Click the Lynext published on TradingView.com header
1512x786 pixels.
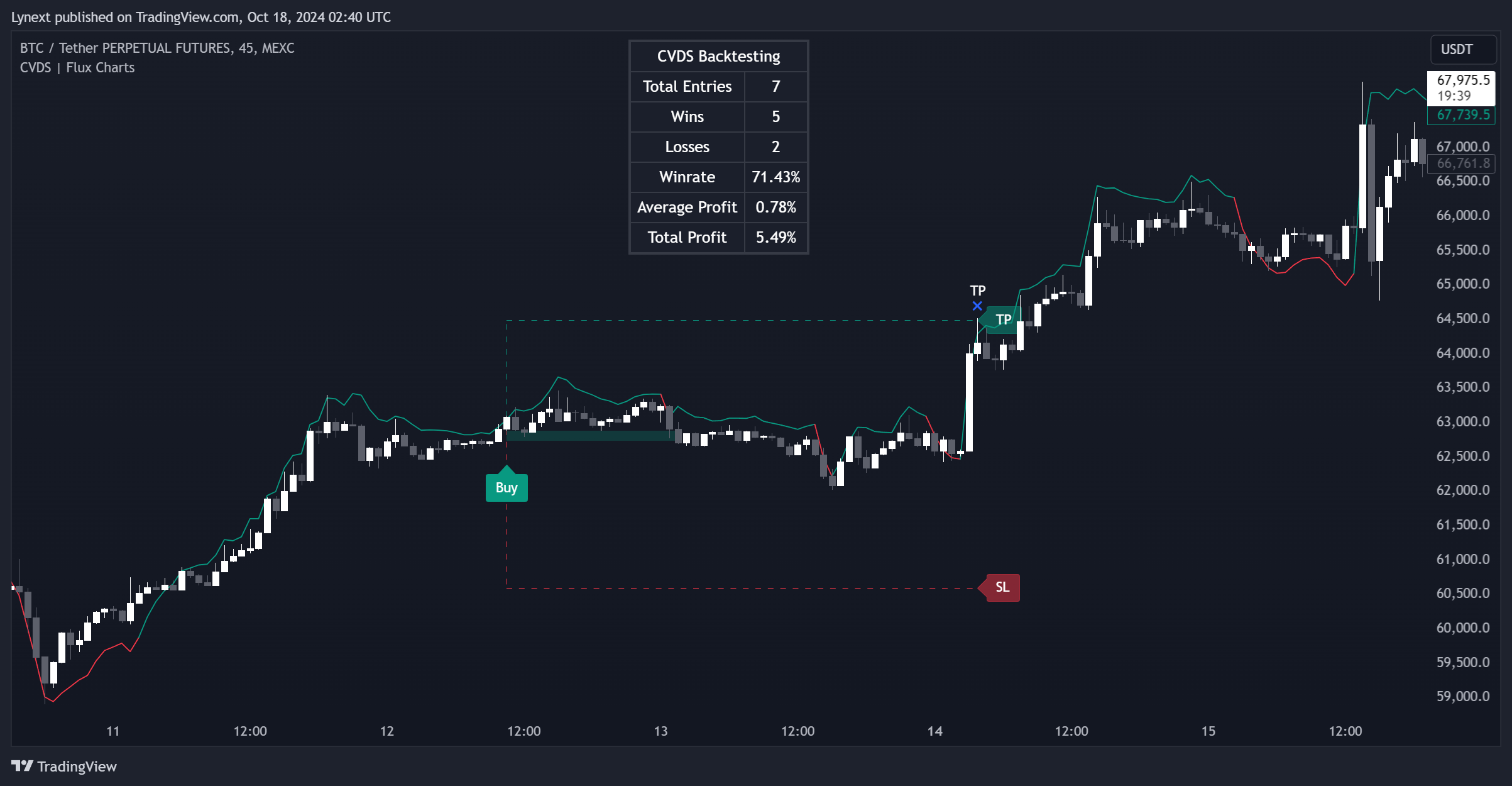coord(201,17)
